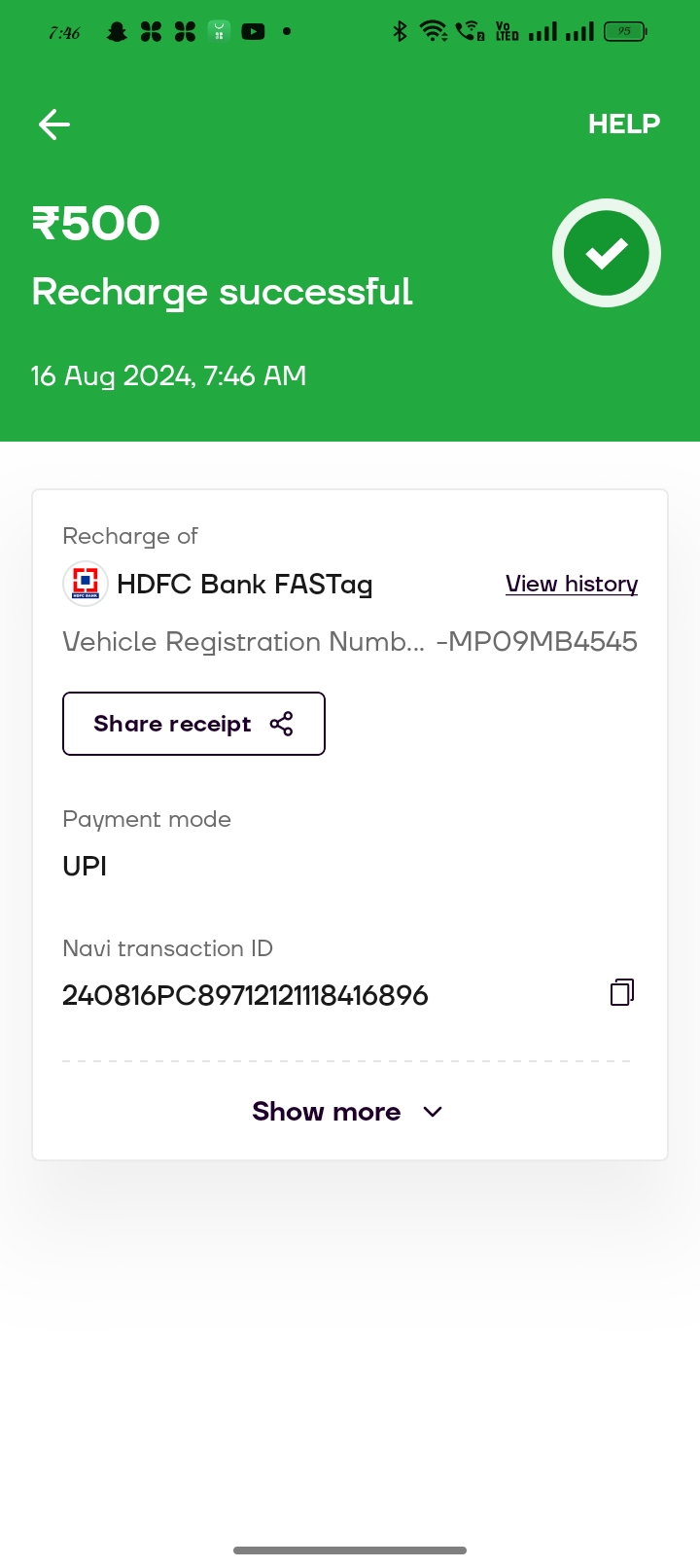Image resolution: width=700 pixels, height=1568 pixels.
Task: Select the transaction ID 240816PC8971212118416896
Action: click(245, 995)
